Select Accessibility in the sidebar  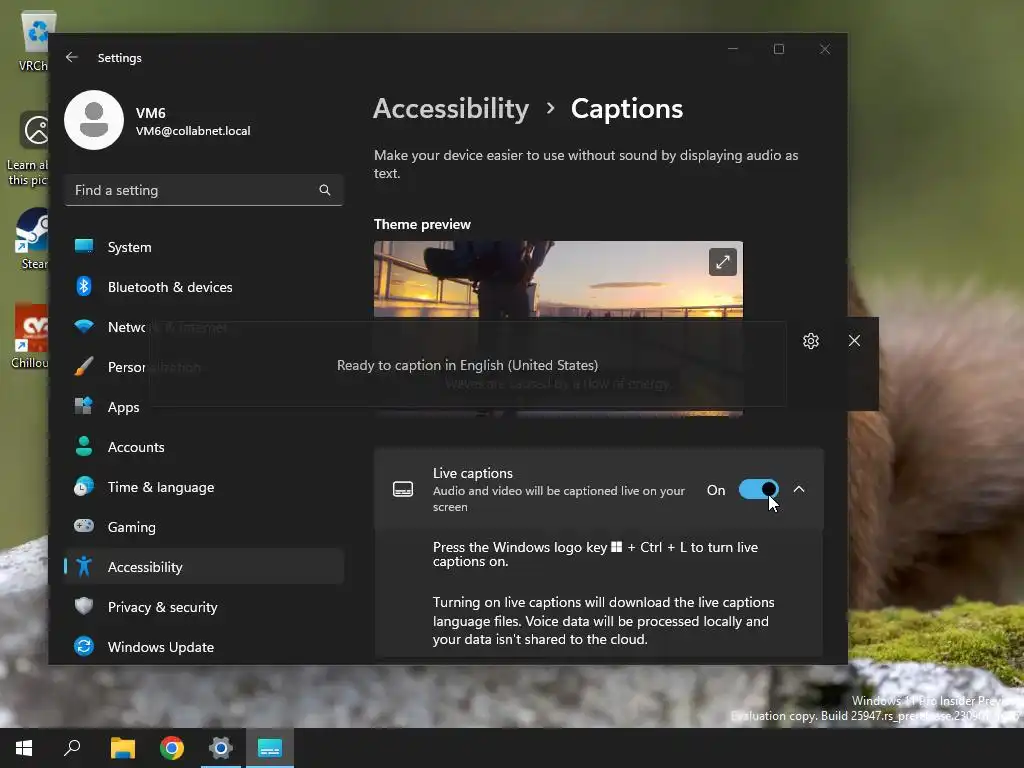204,567
